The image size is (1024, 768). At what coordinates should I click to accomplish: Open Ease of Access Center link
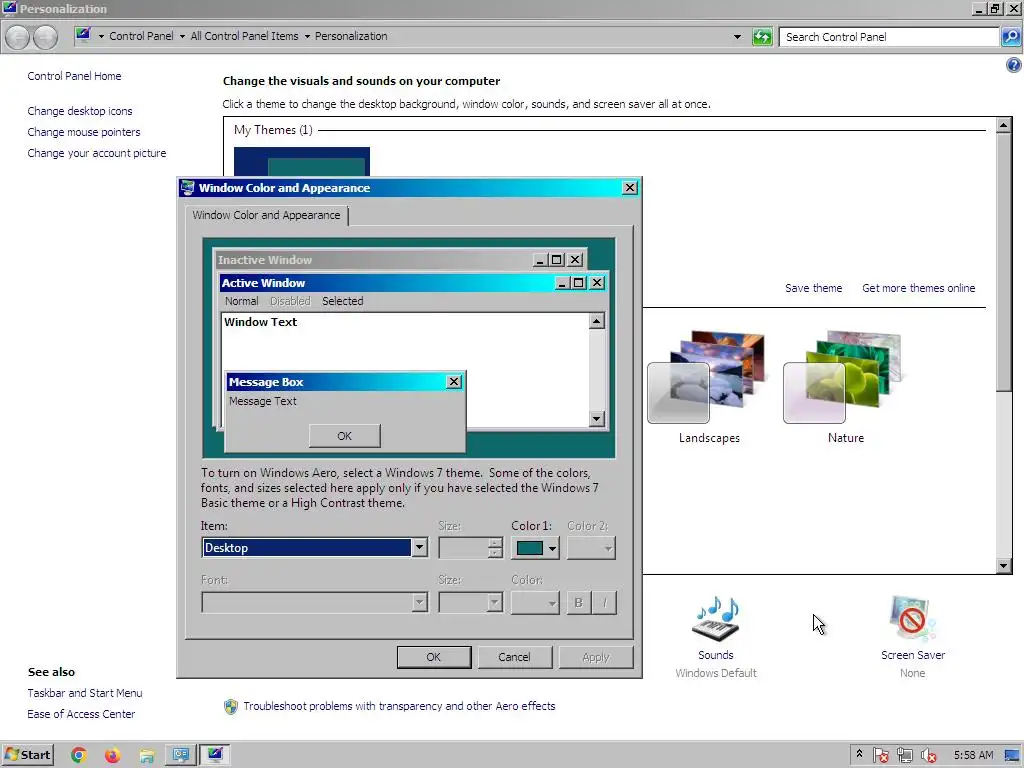(81, 714)
